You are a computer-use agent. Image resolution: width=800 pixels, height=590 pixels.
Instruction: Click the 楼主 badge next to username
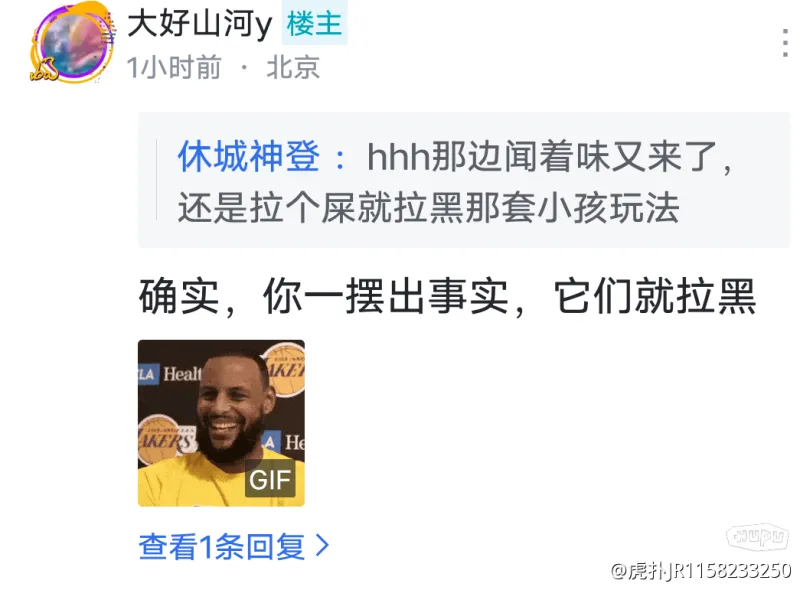click(x=314, y=23)
